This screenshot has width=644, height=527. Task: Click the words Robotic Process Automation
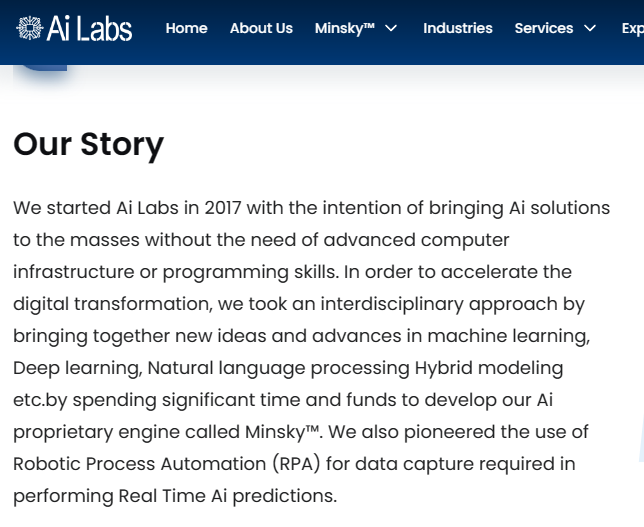140,464
